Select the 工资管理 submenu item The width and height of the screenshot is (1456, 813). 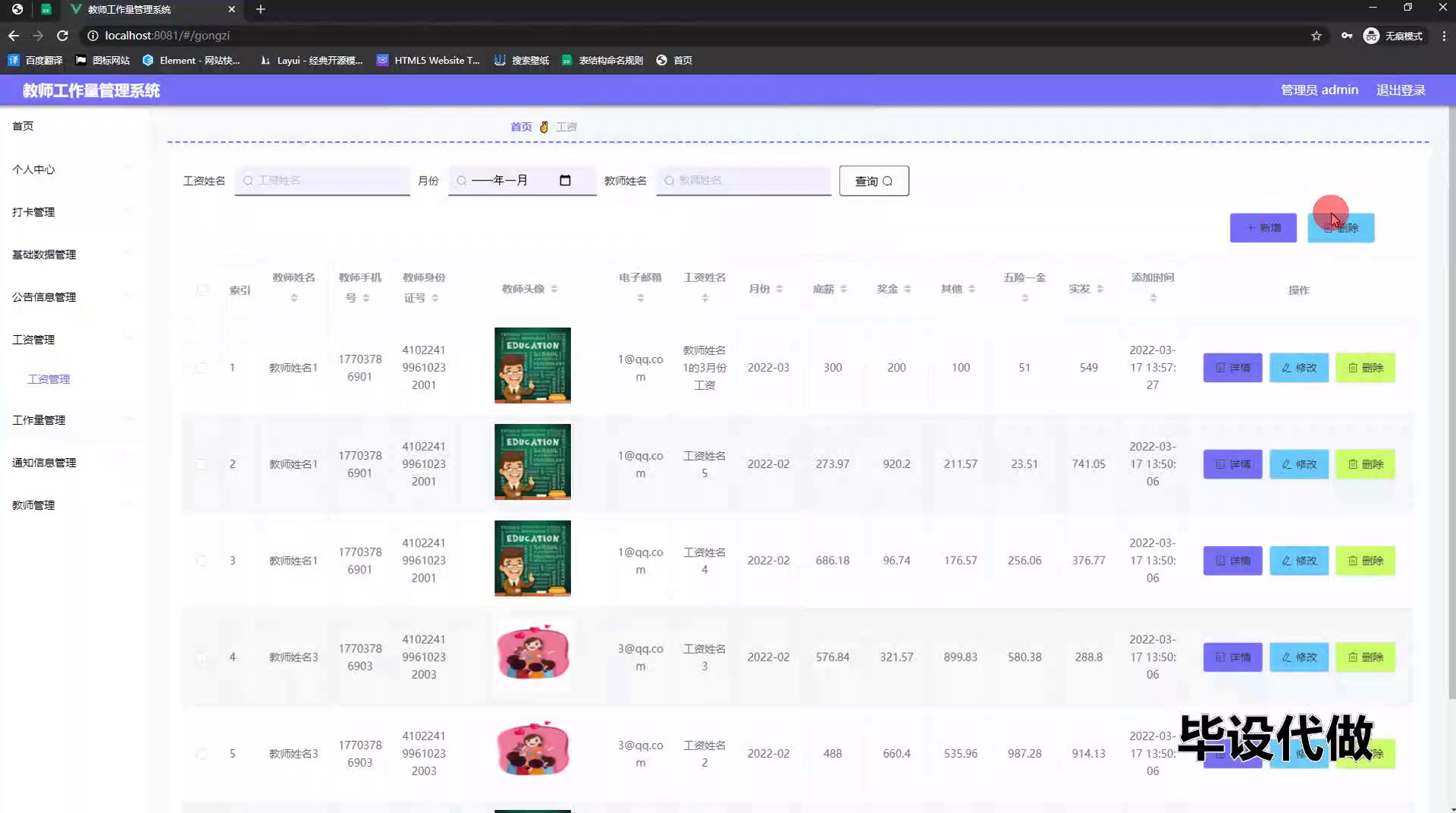[x=49, y=379]
